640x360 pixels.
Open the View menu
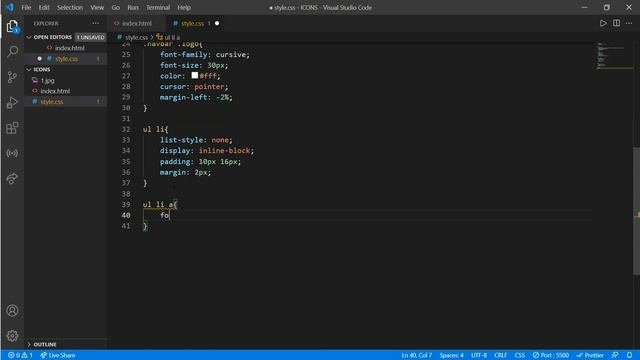pyautogui.click(x=97, y=7)
